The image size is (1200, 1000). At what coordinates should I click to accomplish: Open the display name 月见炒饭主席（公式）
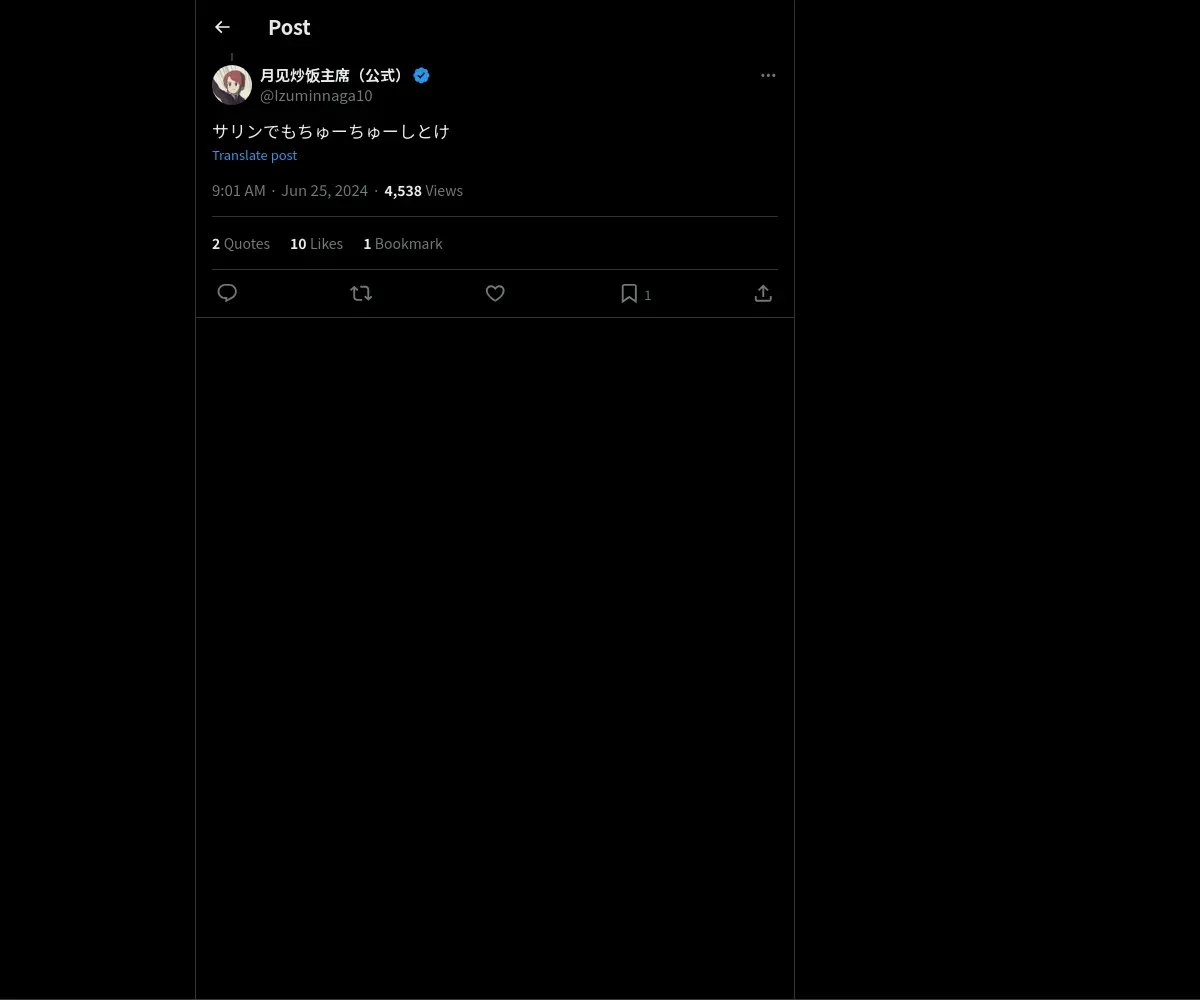334,75
